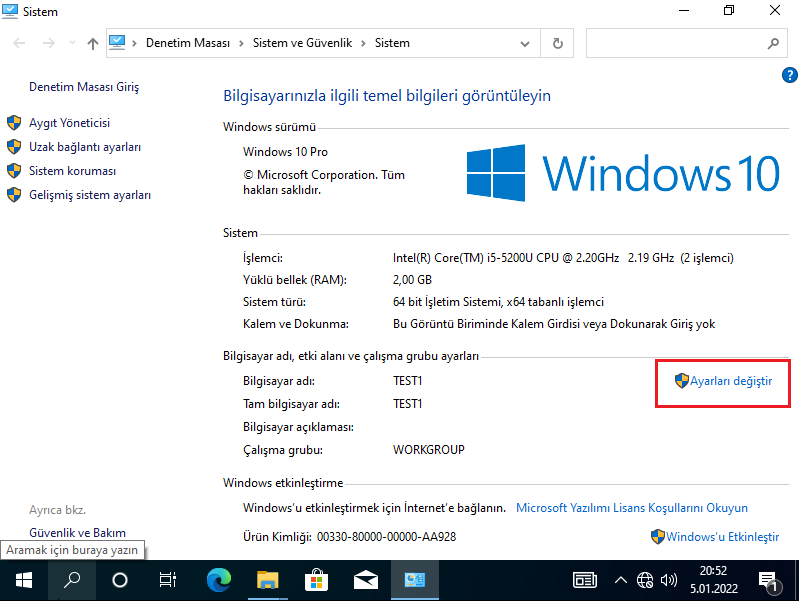The width and height of the screenshot is (799, 601).
Task: Click product ID 00330-80000-00000-AA928
Action: (x=386, y=537)
